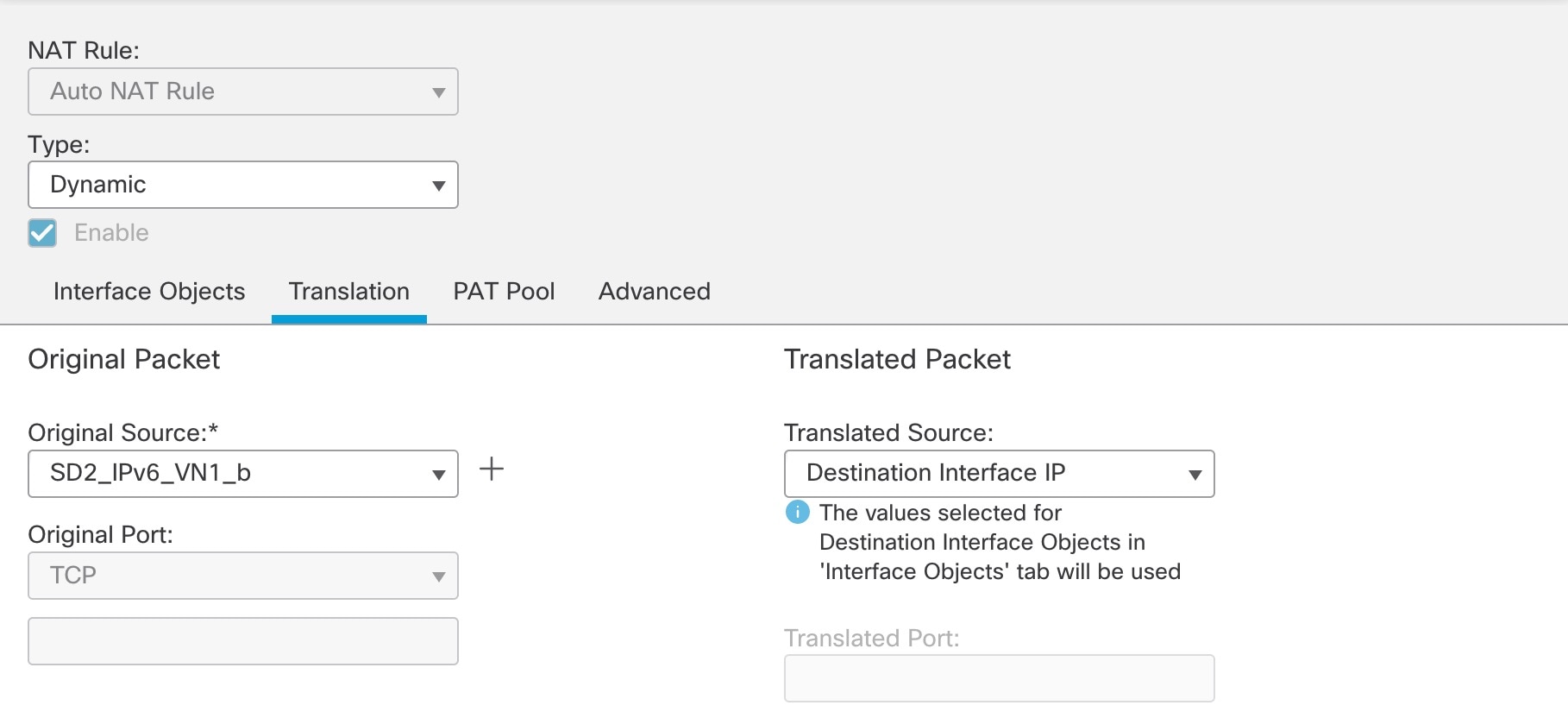
Task: Click the plus icon beside Original Source
Action: [x=492, y=469]
